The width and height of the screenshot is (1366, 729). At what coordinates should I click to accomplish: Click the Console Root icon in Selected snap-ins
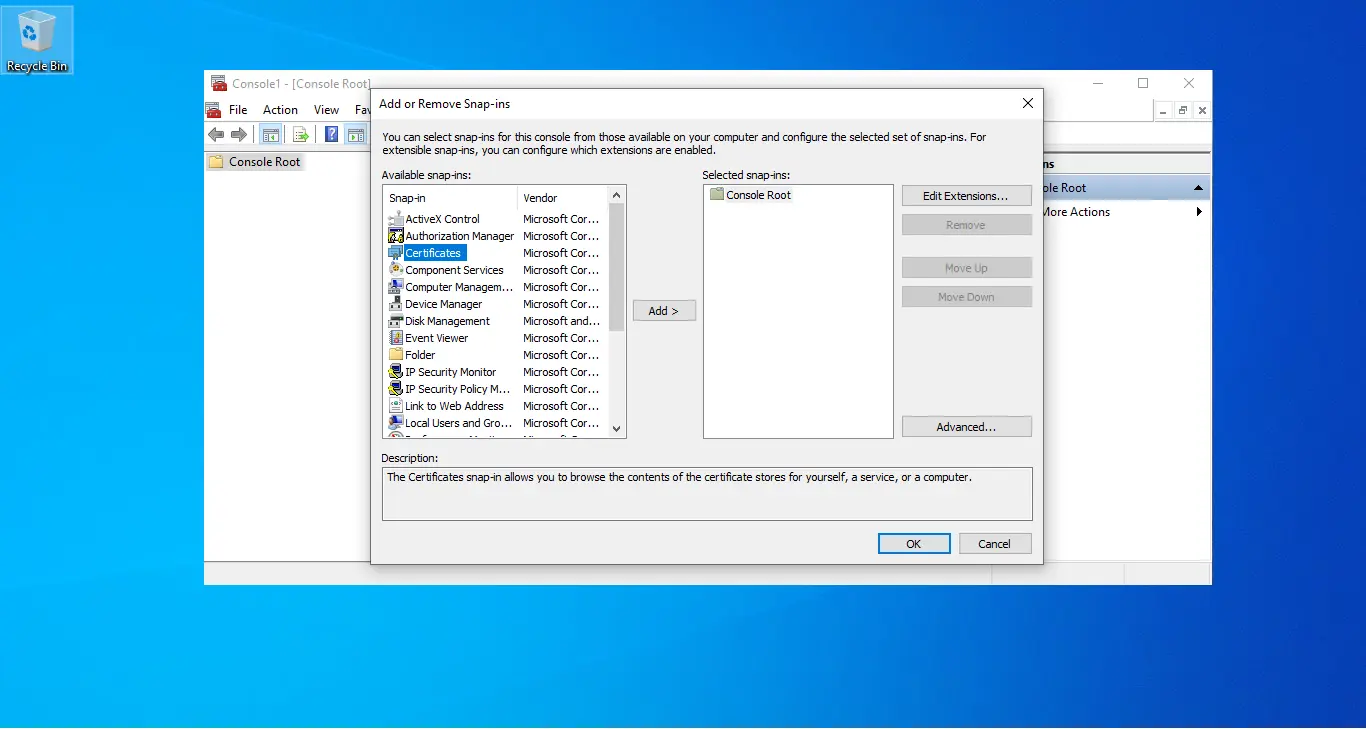pos(716,195)
